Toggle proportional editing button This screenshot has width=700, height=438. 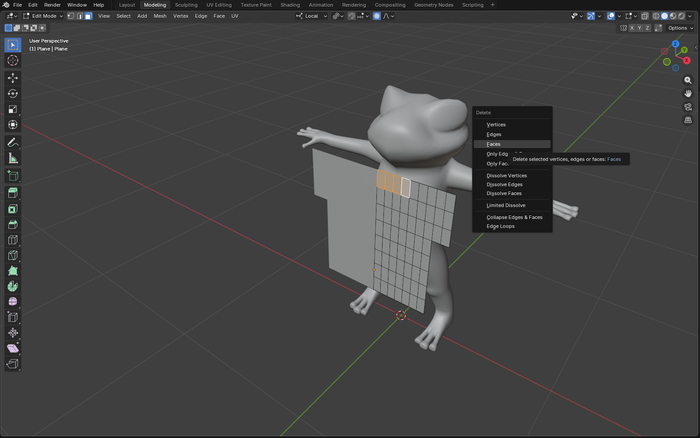pos(377,16)
